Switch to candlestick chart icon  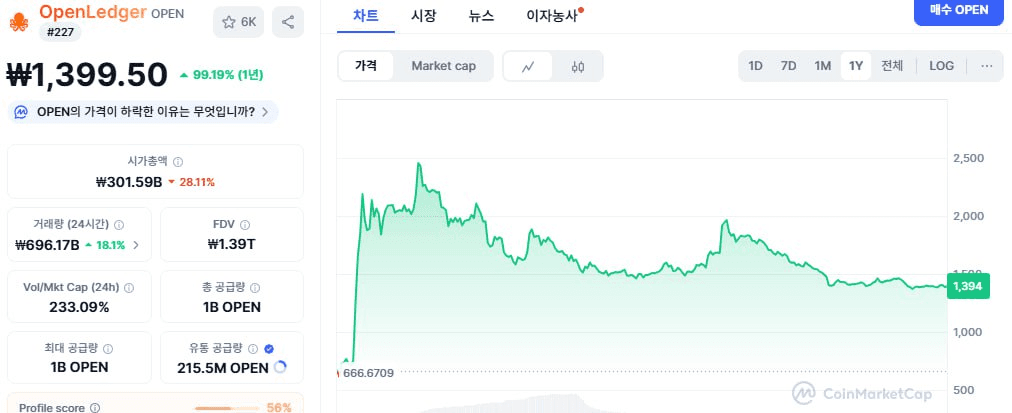click(578, 66)
